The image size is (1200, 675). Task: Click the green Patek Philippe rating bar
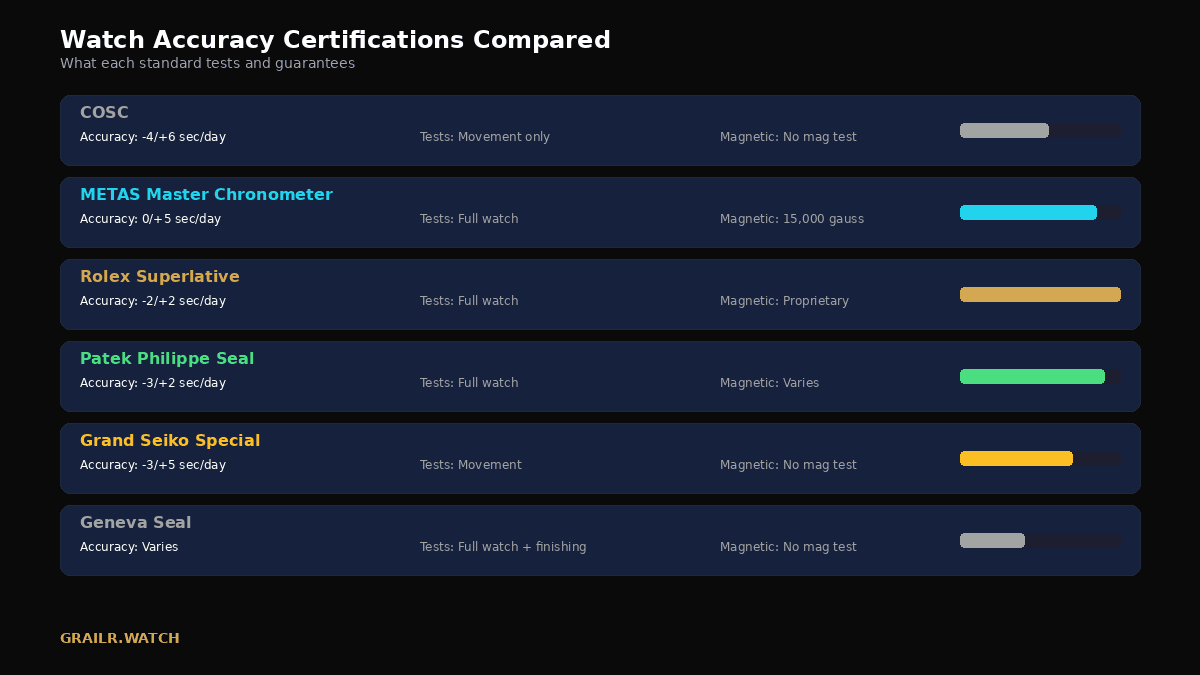point(1032,376)
